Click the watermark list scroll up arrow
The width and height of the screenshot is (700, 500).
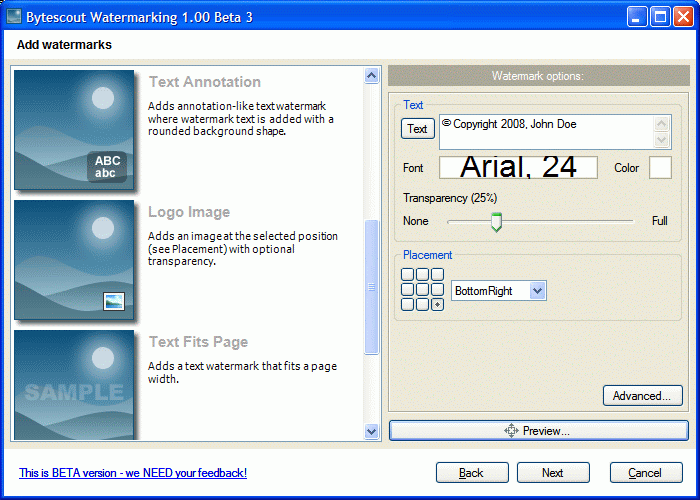click(371, 75)
